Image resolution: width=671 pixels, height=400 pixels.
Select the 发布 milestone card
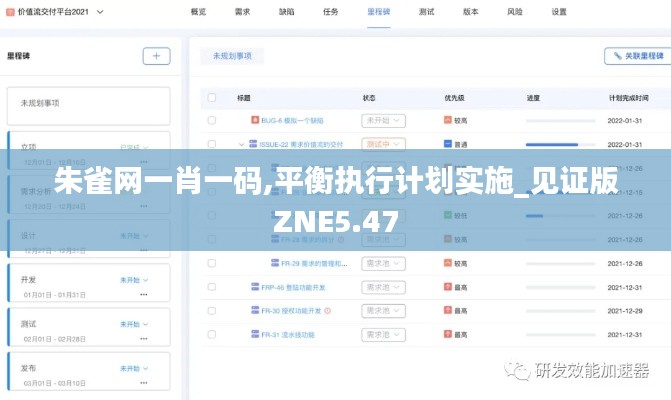[89, 371]
